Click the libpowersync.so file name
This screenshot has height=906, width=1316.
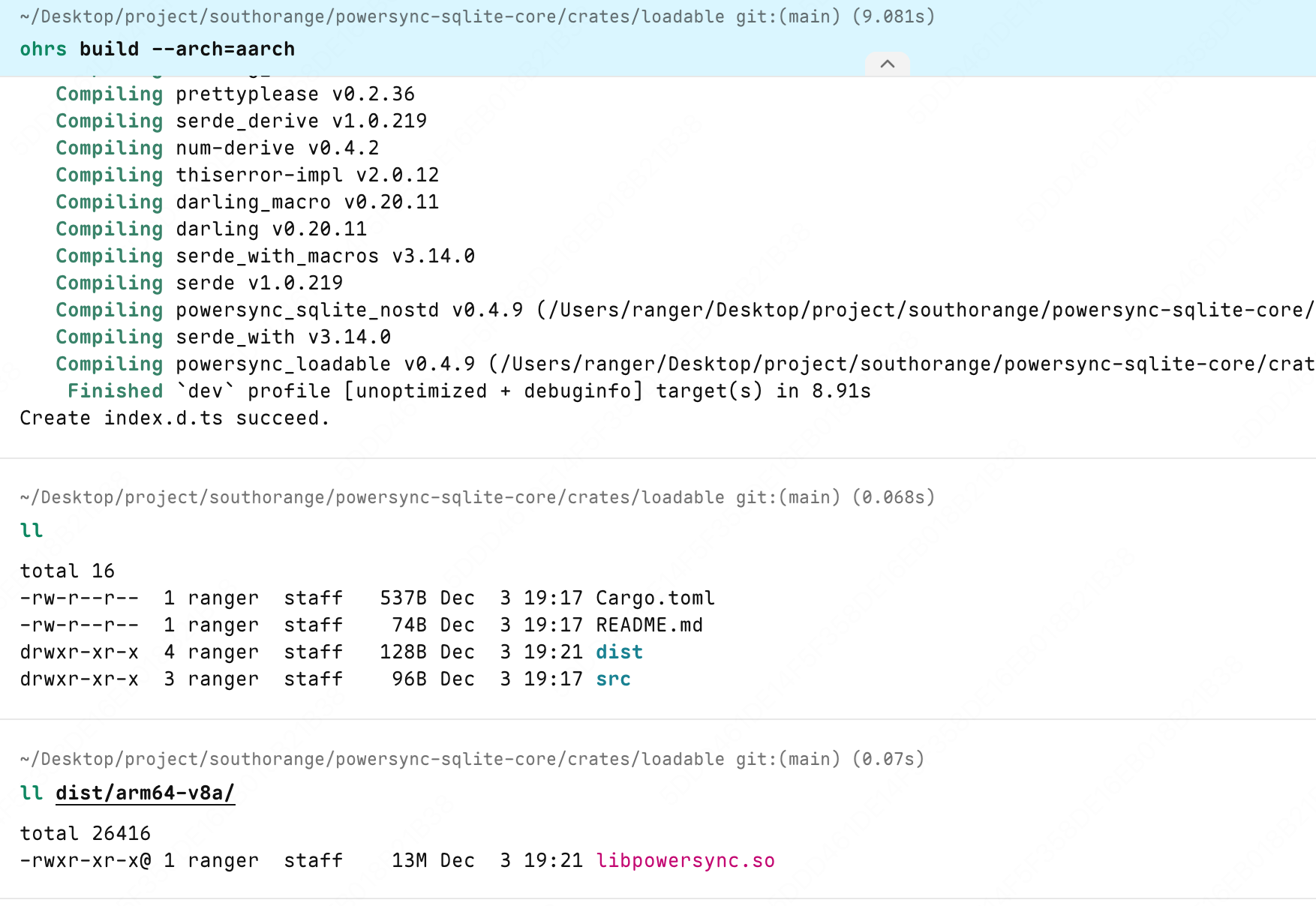pos(685,860)
